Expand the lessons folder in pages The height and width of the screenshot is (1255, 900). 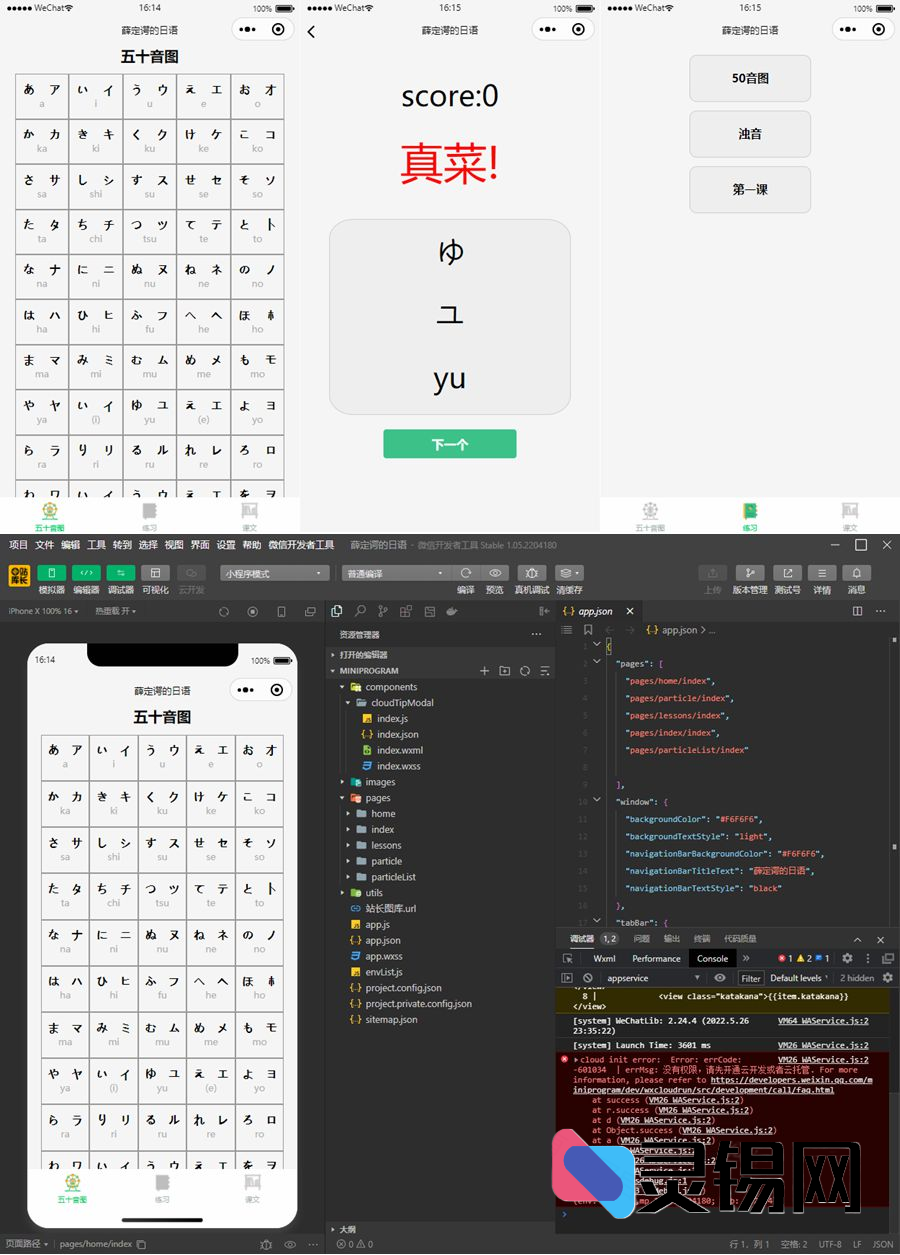[386, 845]
